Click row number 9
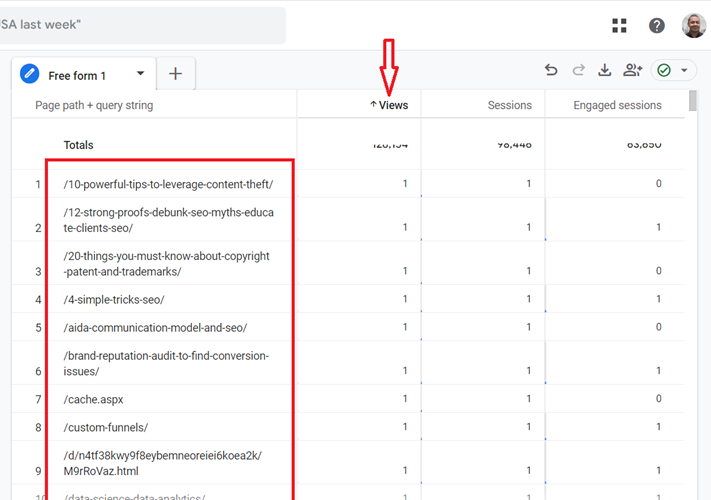Viewport: 711px width, 500px height. 38,471
